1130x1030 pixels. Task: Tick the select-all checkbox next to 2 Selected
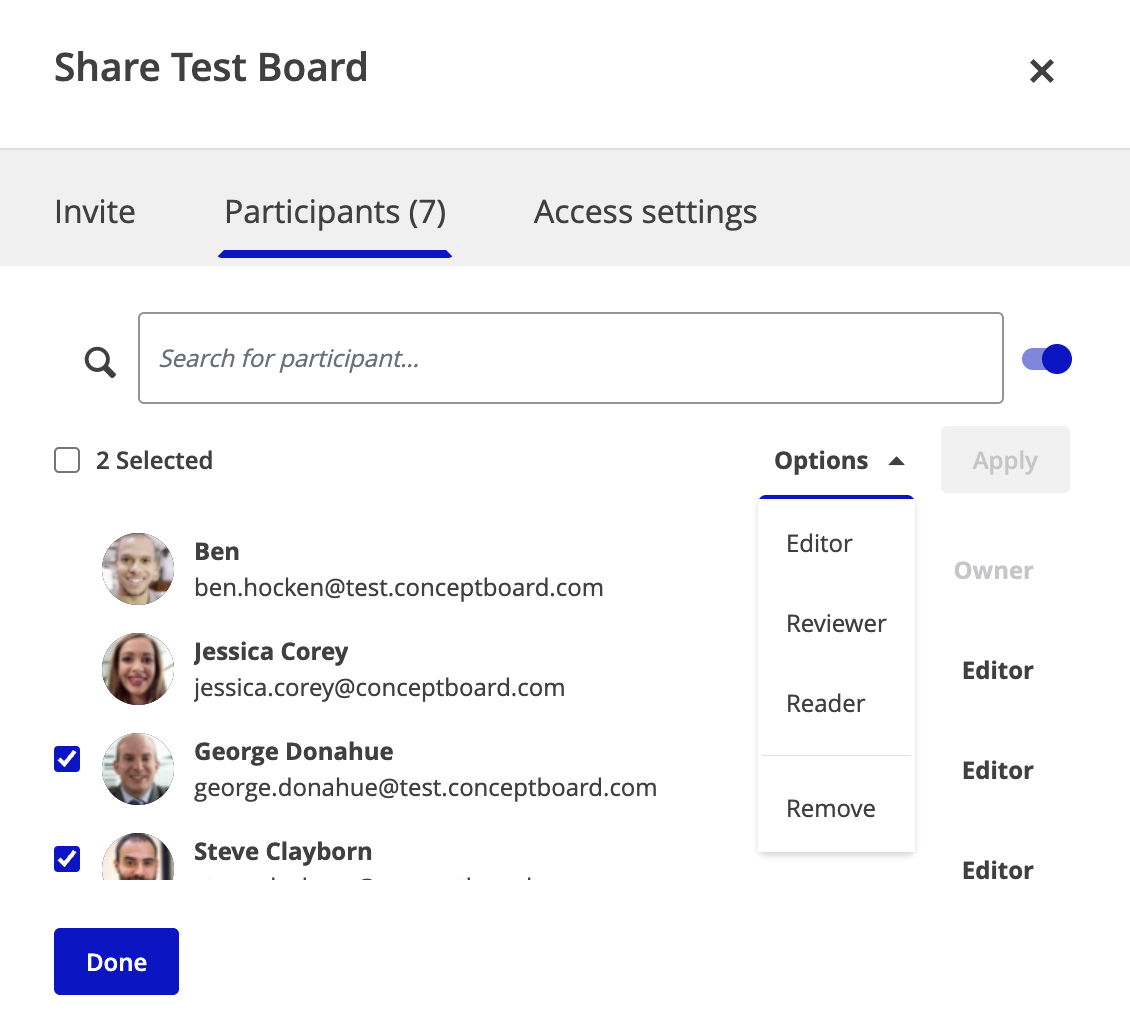pos(67,460)
